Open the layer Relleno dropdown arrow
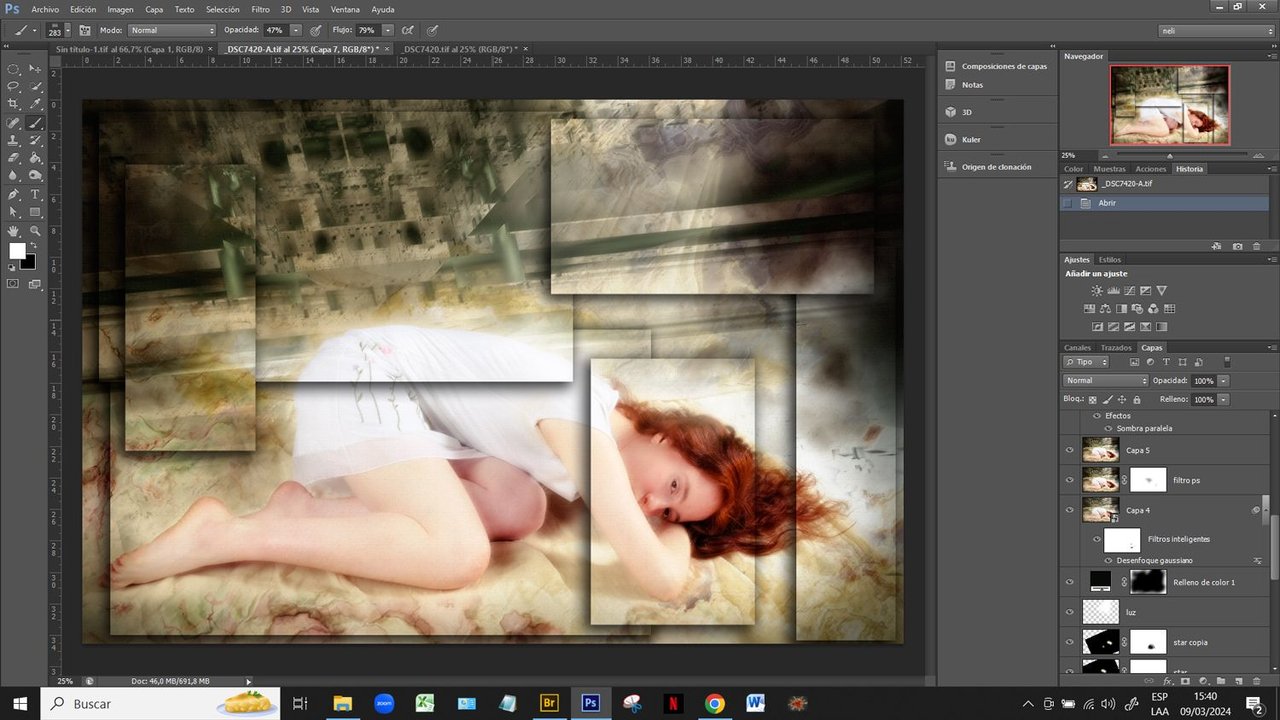Image resolution: width=1280 pixels, height=720 pixels. (1223, 399)
